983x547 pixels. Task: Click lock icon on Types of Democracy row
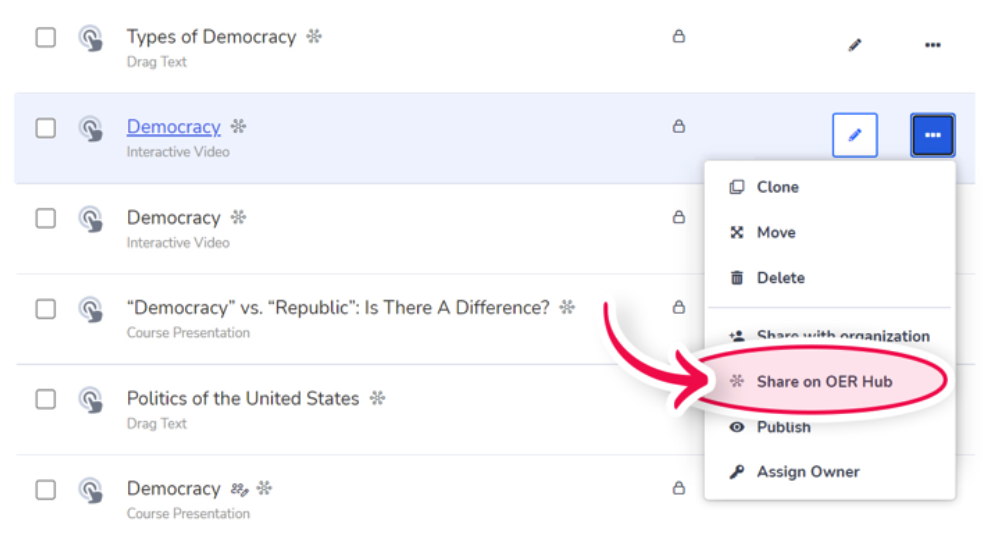point(679,37)
